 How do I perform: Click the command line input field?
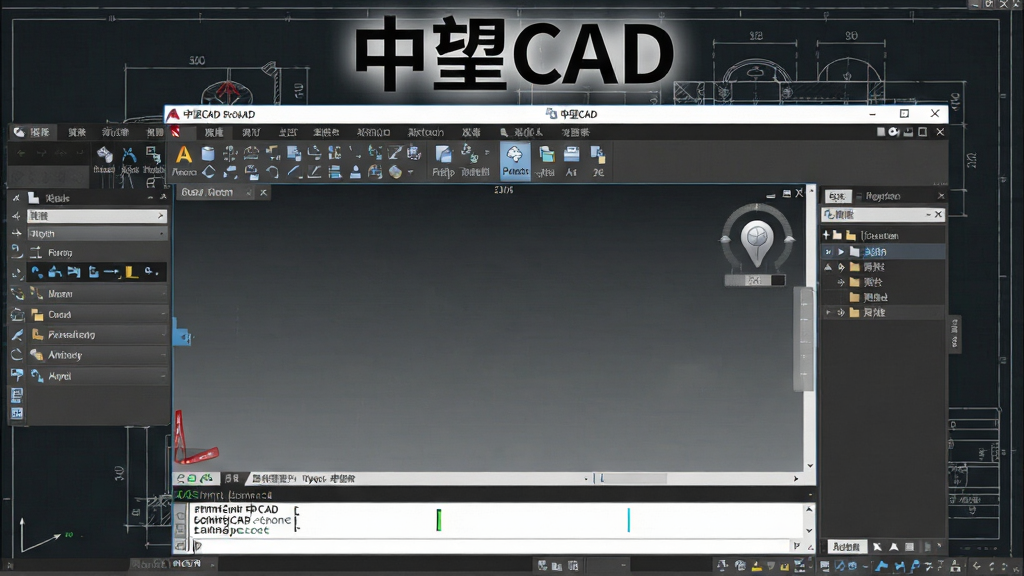[490, 546]
